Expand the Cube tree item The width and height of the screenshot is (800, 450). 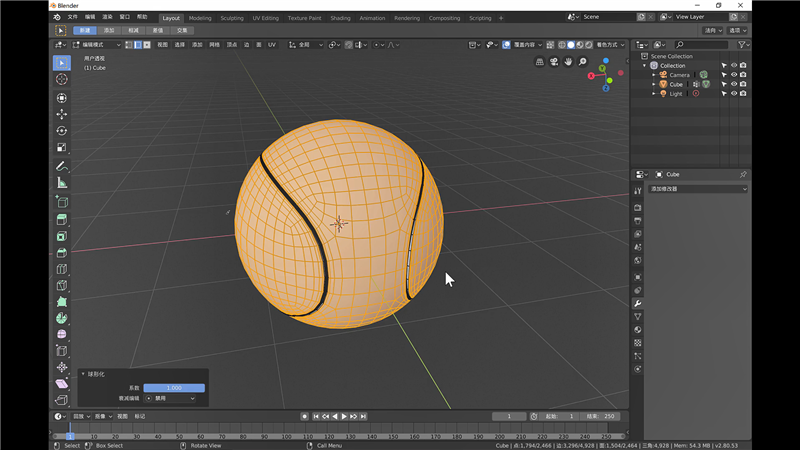pos(654,84)
